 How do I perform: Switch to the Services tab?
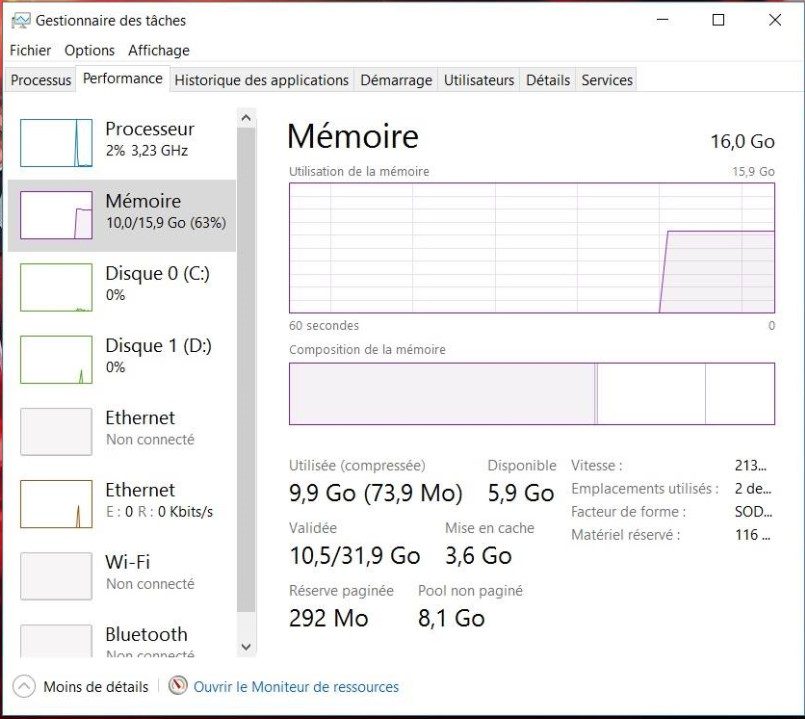click(607, 80)
